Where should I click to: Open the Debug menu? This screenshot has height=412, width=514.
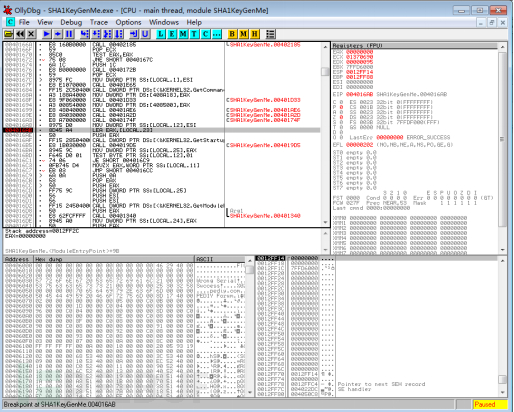(71, 22)
